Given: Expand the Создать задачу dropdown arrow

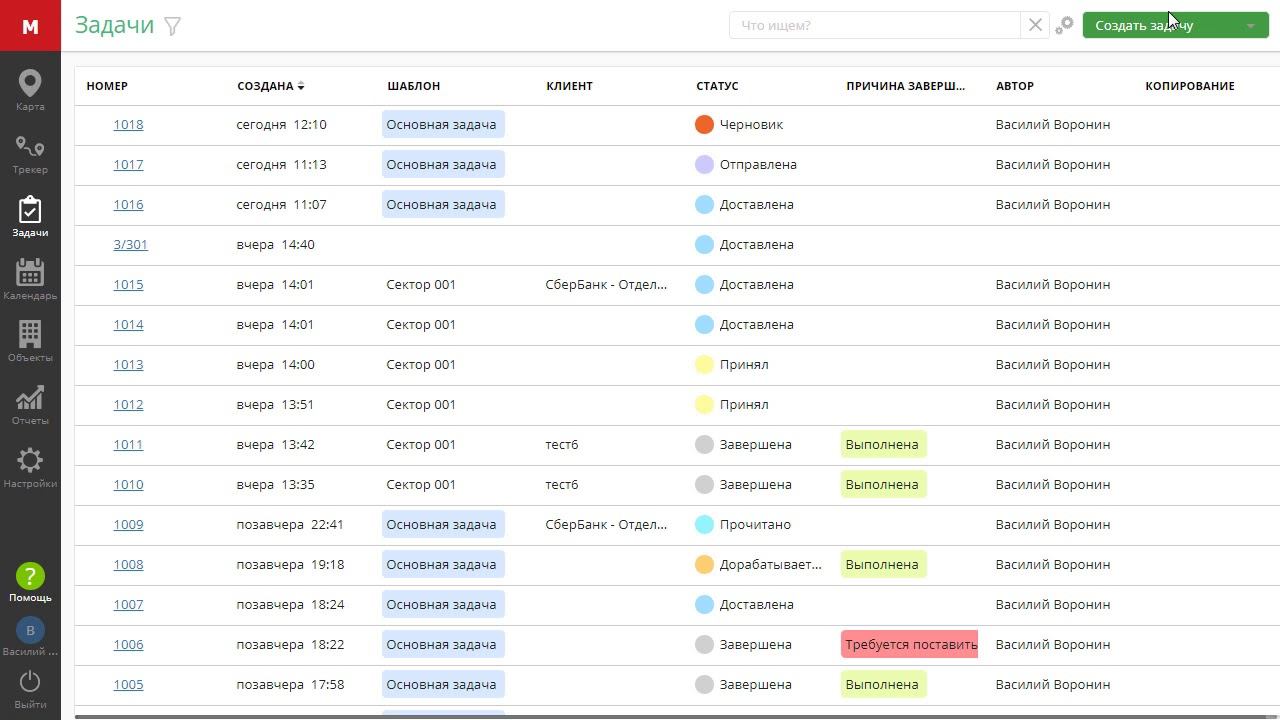Looking at the screenshot, I should (x=1250, y=26).
